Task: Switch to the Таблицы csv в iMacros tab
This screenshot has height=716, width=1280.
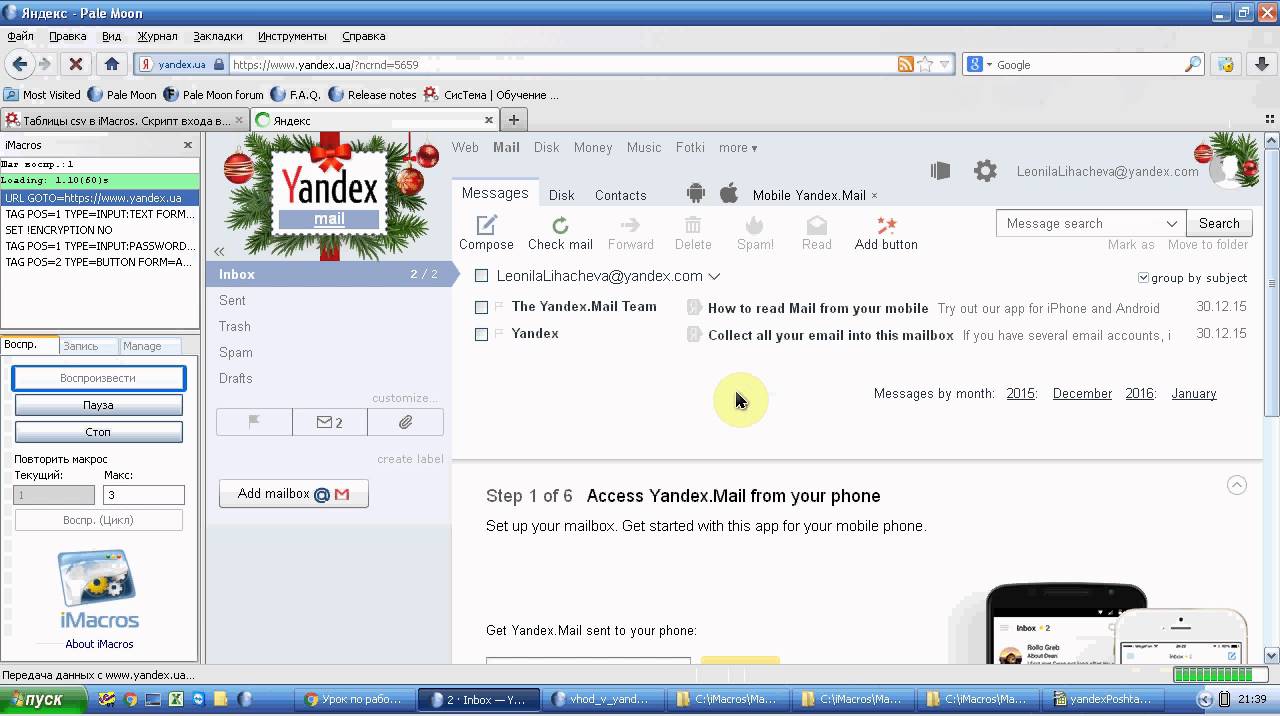Action: (123, 120)
